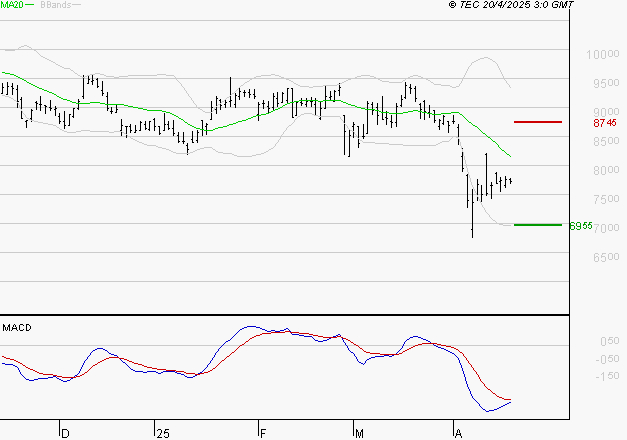Select the D month marker on time axis
This screenshot has width=627, height=440.
pyautogui.click(x=66, y=433)
